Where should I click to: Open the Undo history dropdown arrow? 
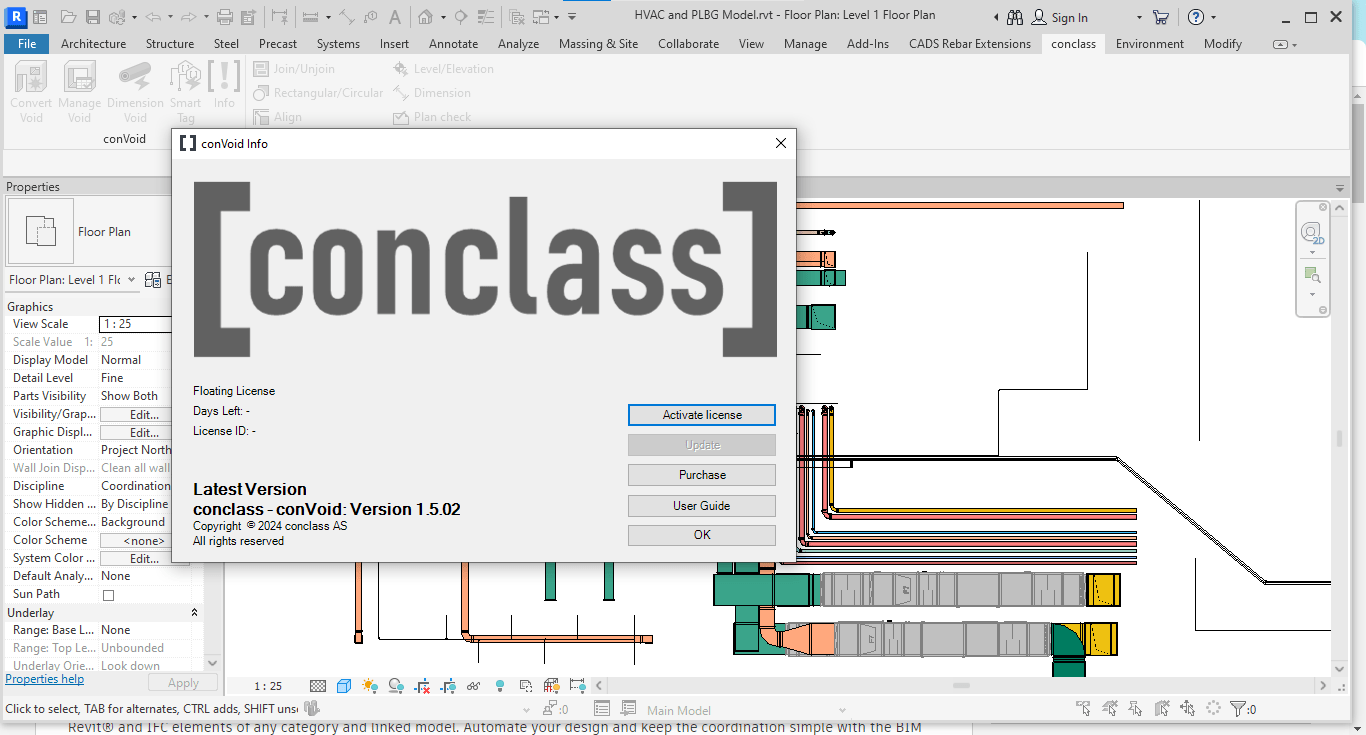pos(172,18)
